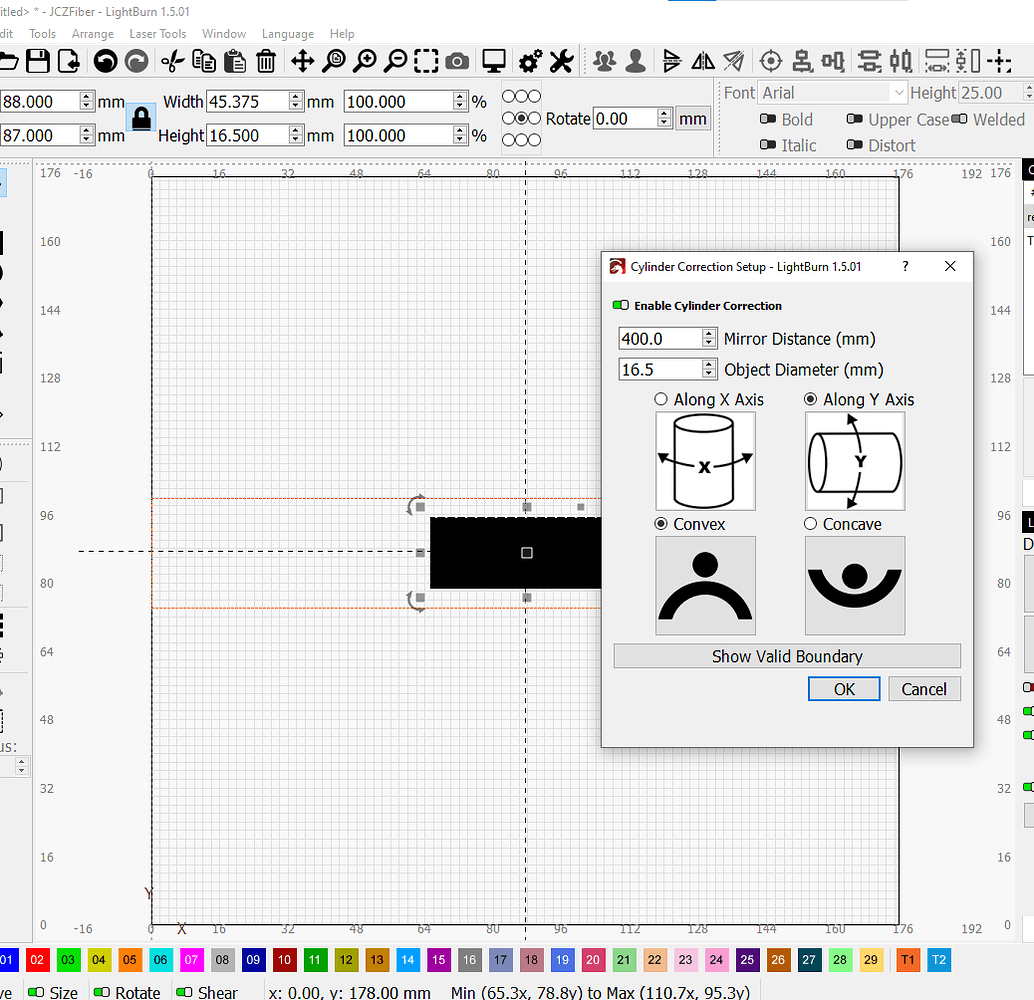
Task: Click the Concave shape picture
Action: tap(855, 586)
